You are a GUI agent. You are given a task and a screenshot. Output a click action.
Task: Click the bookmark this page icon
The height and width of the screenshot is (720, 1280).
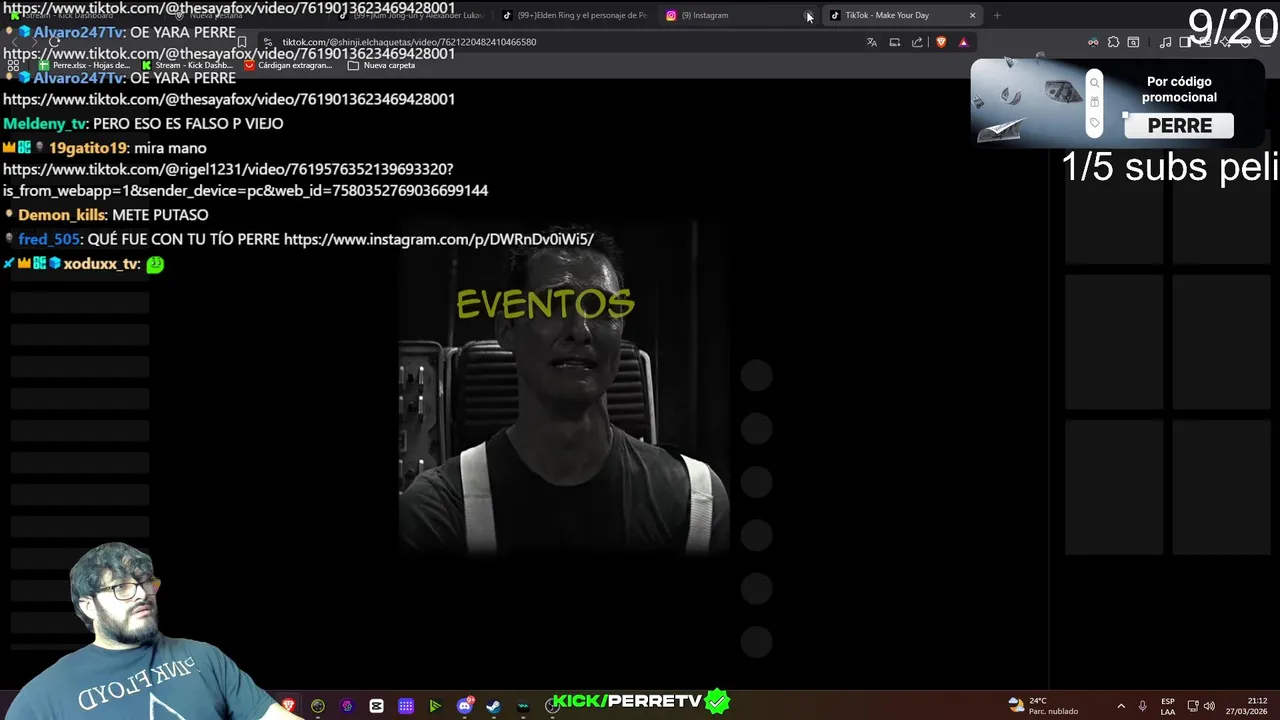[242, 42]
